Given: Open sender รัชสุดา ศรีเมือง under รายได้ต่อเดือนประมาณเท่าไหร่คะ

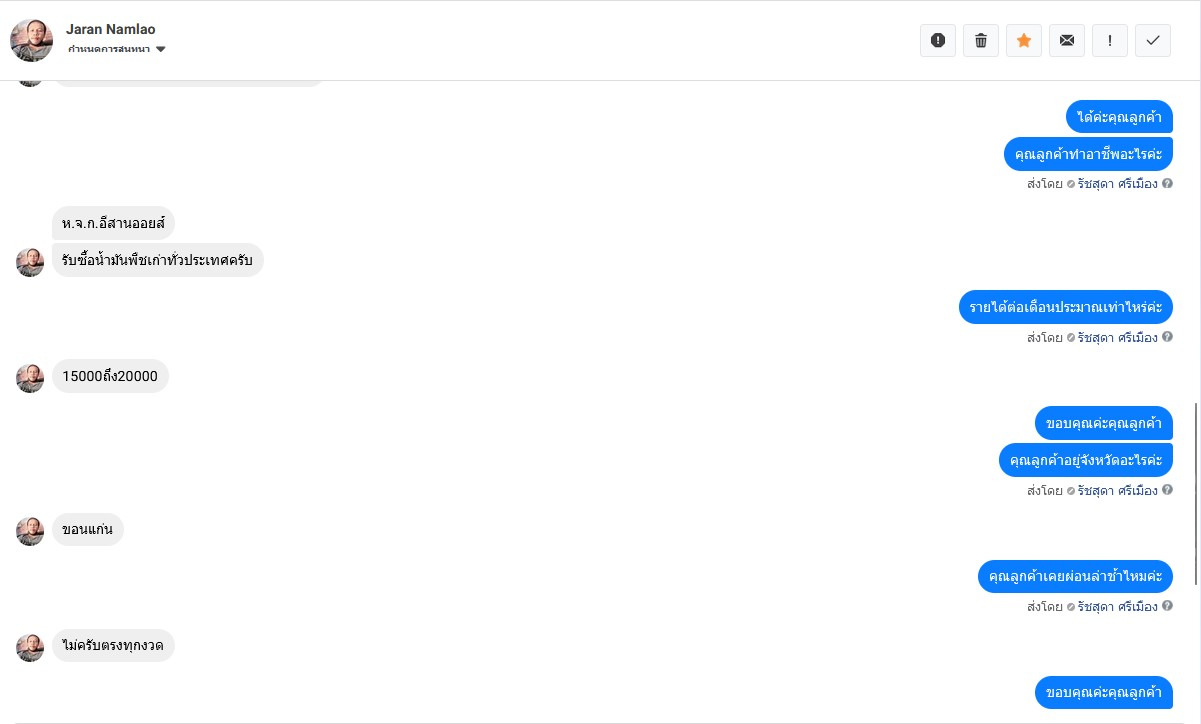Looking at the screenshot, I should pos(1117,337).
